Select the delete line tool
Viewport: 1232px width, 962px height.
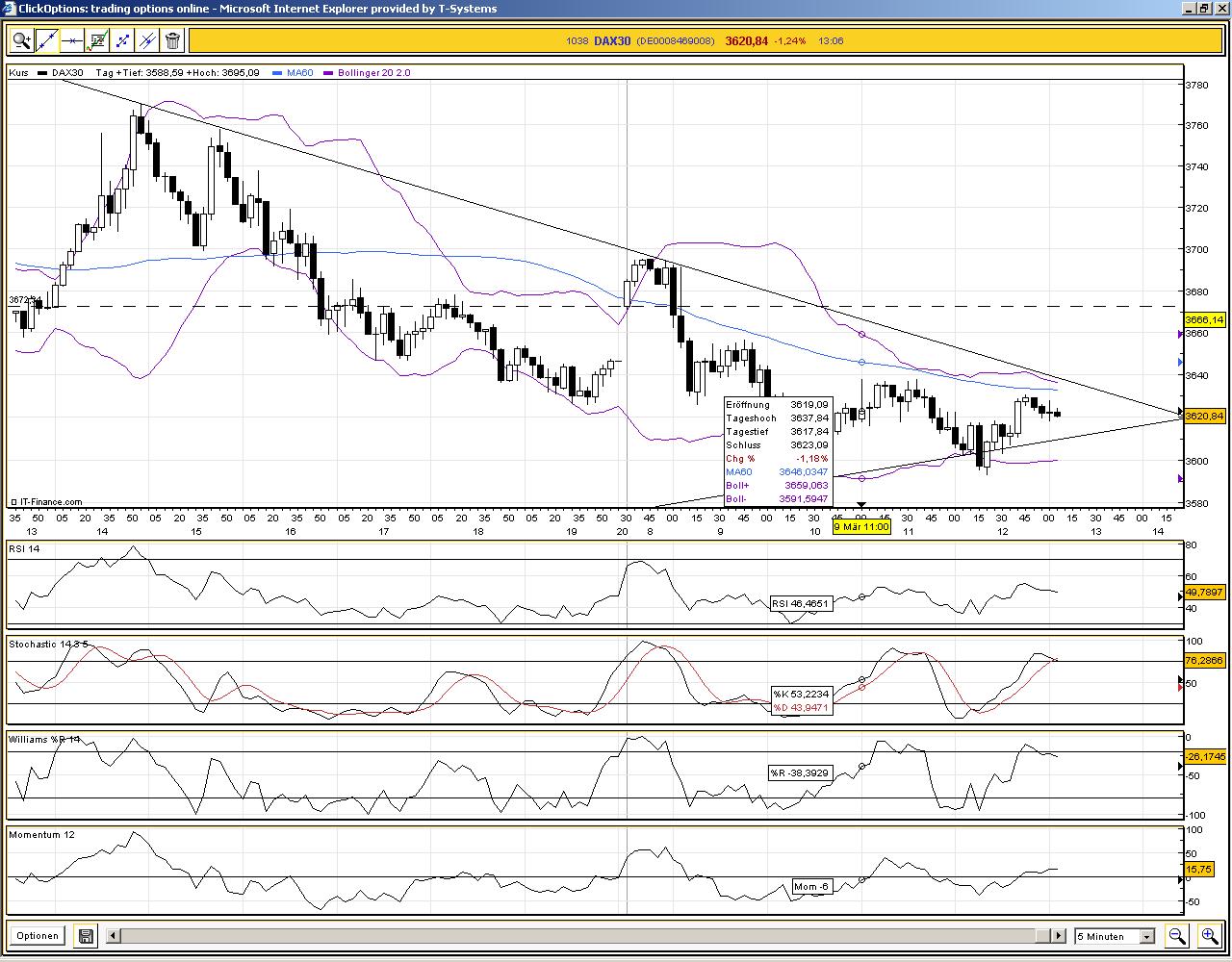click(x=146, y=39)
